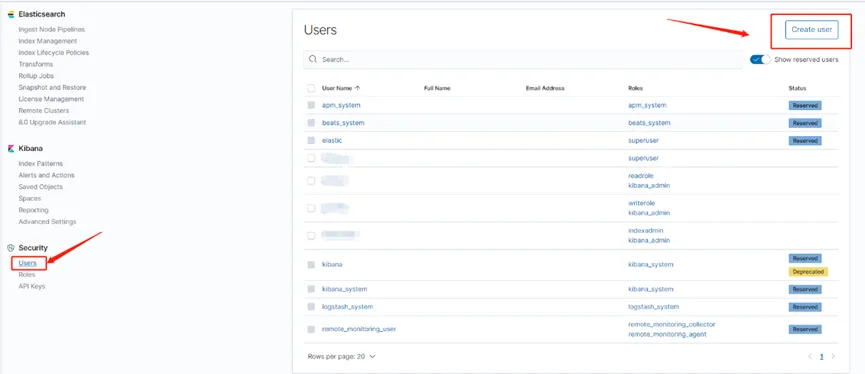Check the box for the indexadmin user row

(311, 236)
